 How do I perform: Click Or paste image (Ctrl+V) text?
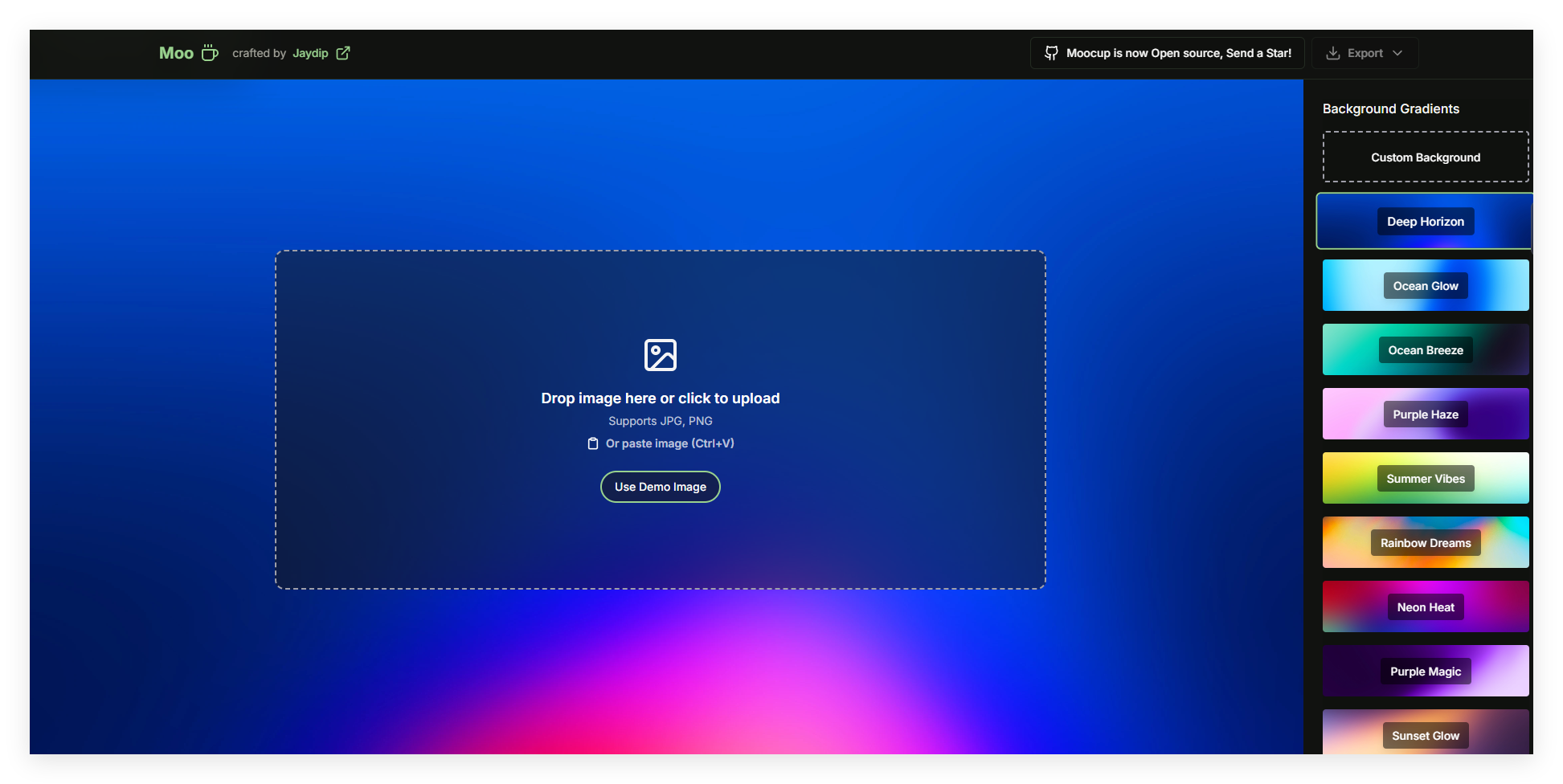(670, 443)
